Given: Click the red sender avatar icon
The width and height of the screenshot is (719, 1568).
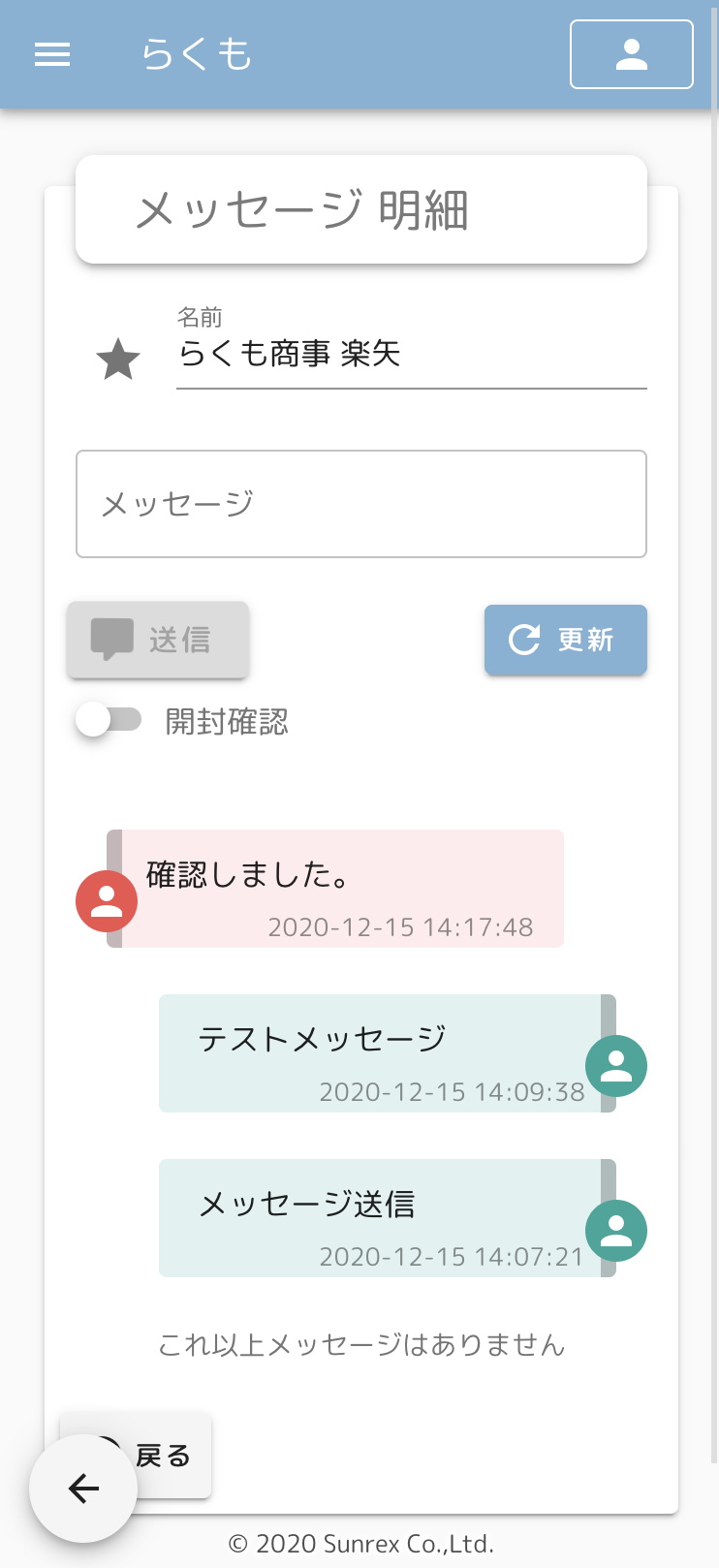Looking at the screenshot, I should point(107,901).
